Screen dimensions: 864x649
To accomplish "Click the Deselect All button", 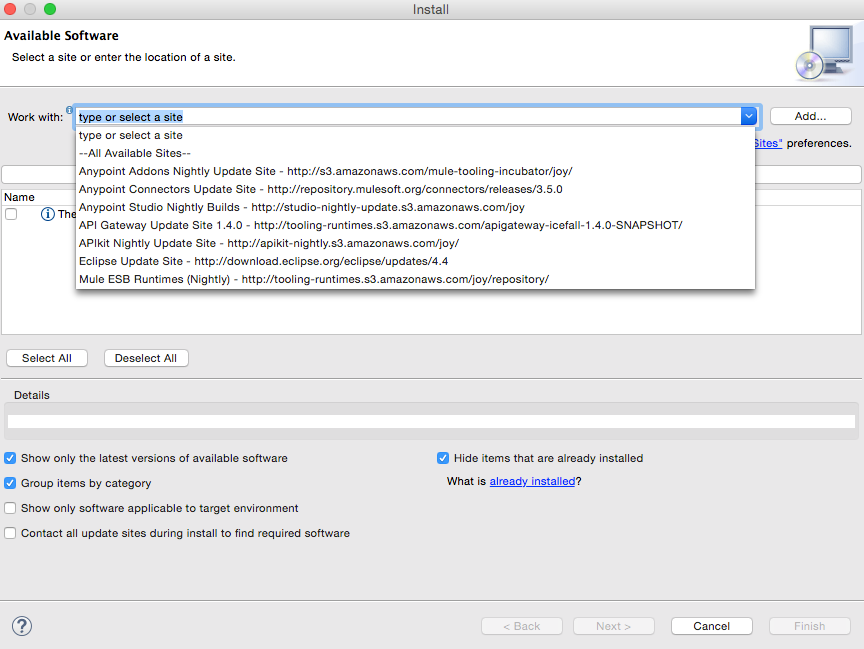I will [x=146, y=358].
